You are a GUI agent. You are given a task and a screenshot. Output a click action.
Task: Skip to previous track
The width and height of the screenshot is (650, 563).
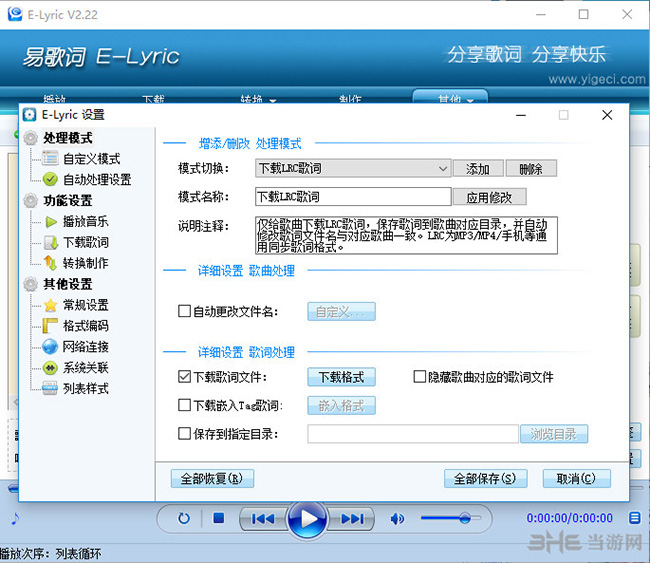tap(263, 519)
